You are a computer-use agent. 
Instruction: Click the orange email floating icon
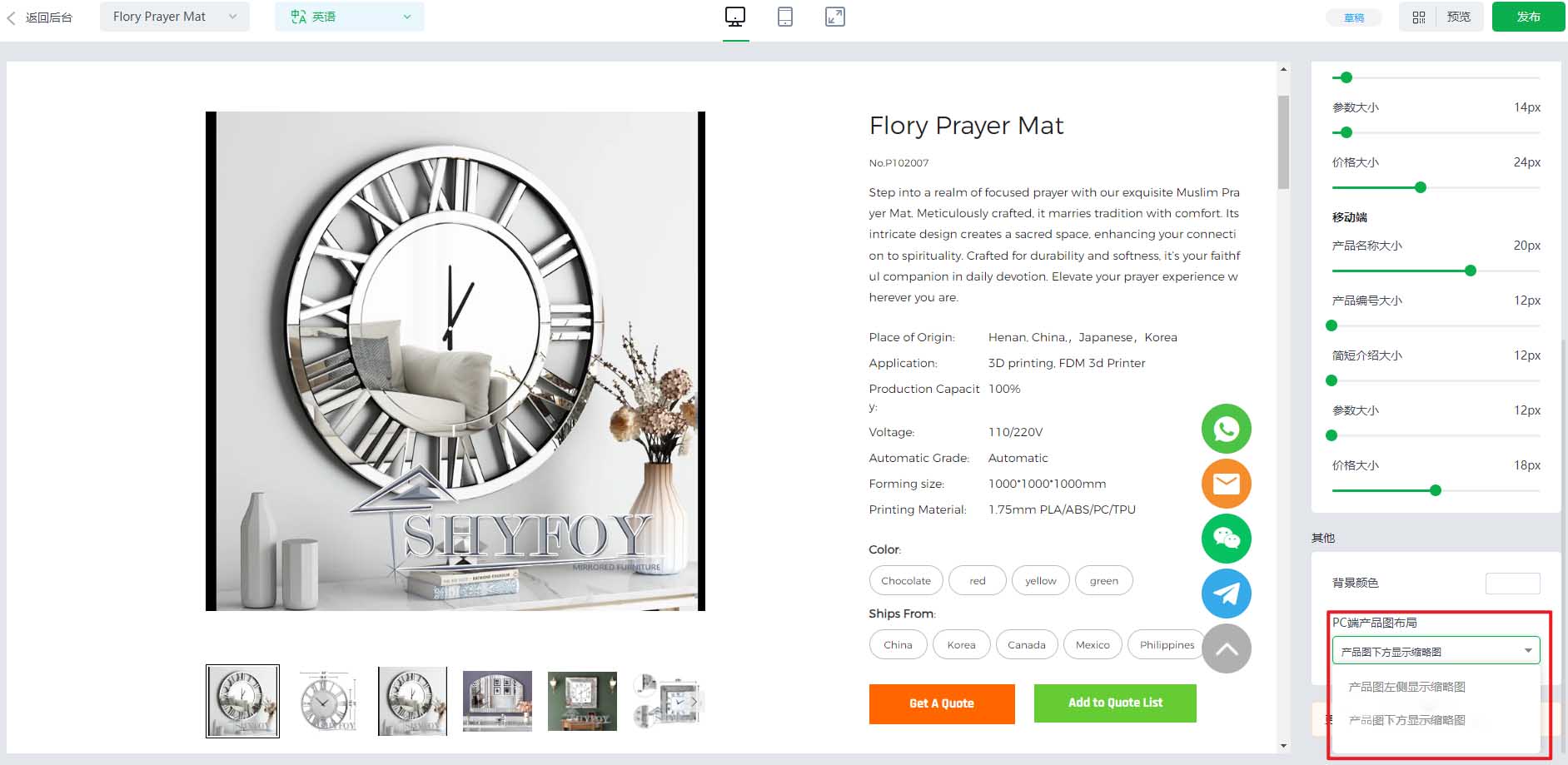(x=1226, y=484)
